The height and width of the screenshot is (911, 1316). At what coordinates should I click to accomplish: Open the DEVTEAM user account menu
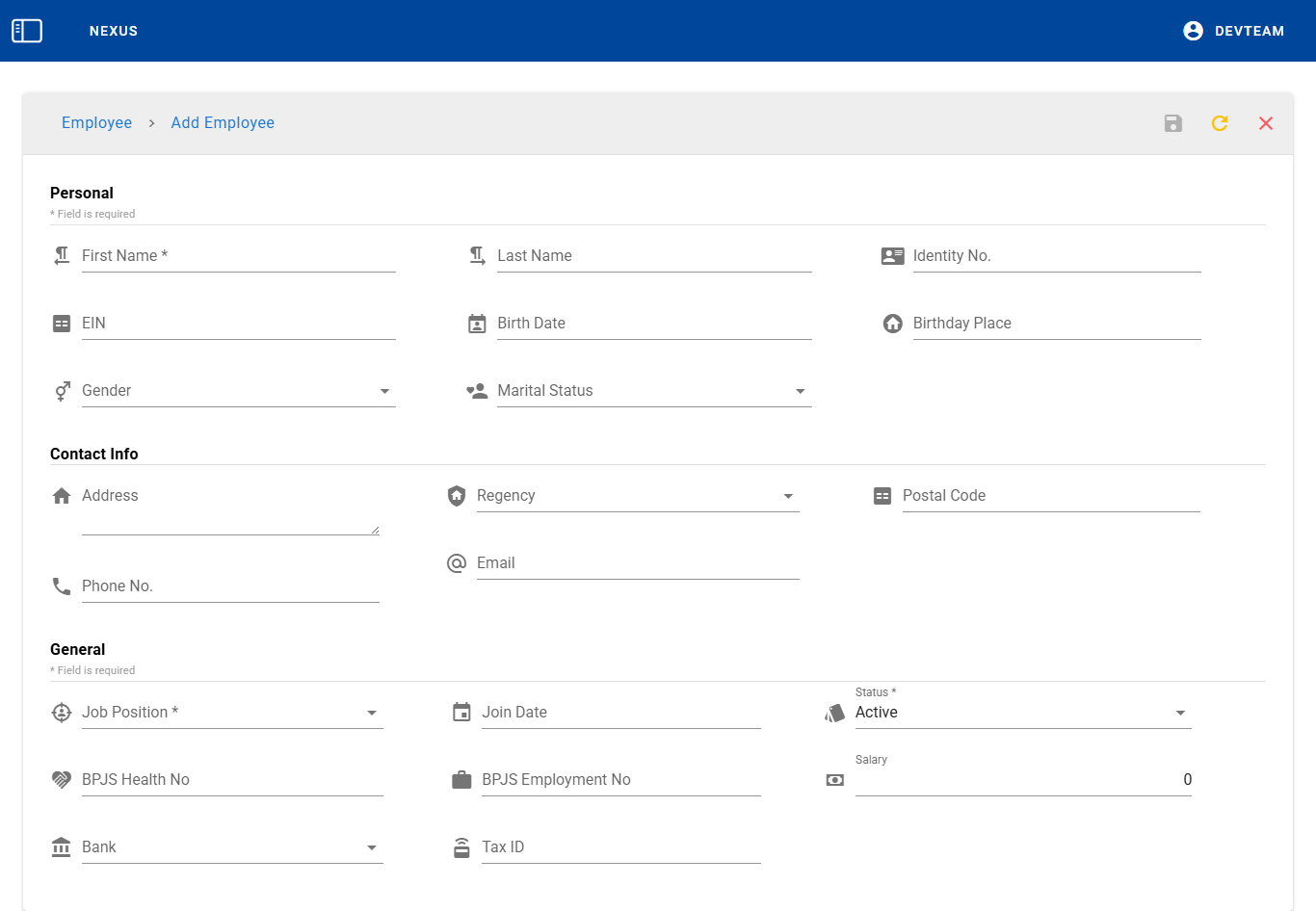(x=1233, y=31)
